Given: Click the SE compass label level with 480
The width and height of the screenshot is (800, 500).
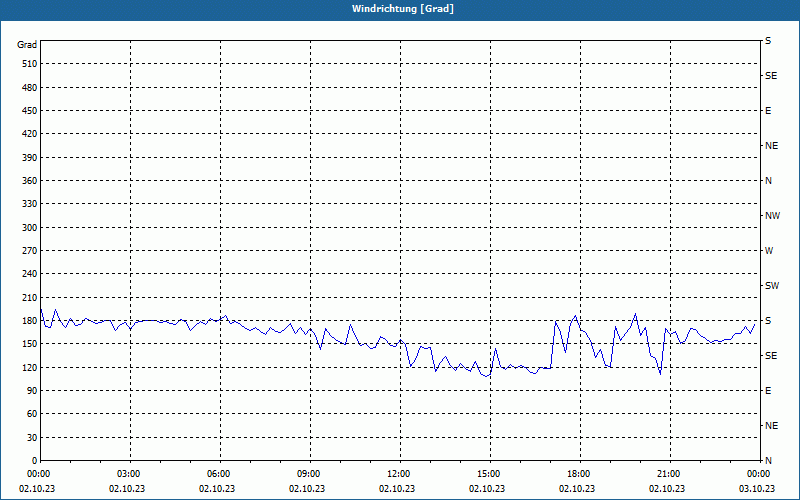Looking at the screenshot, I should tap(771, 76).
